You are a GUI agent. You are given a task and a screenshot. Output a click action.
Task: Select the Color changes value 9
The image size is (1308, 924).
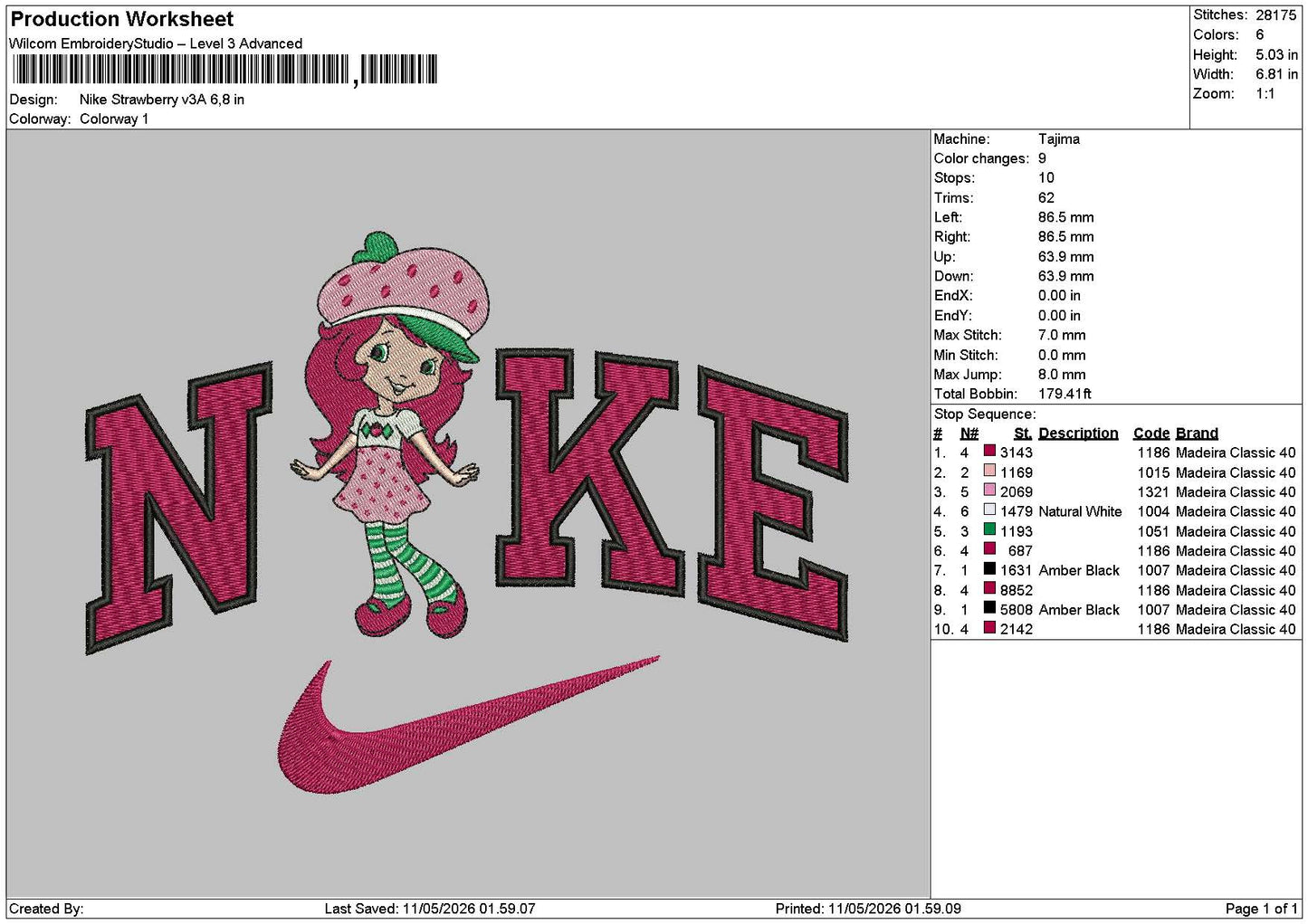tap(1043, 158)
